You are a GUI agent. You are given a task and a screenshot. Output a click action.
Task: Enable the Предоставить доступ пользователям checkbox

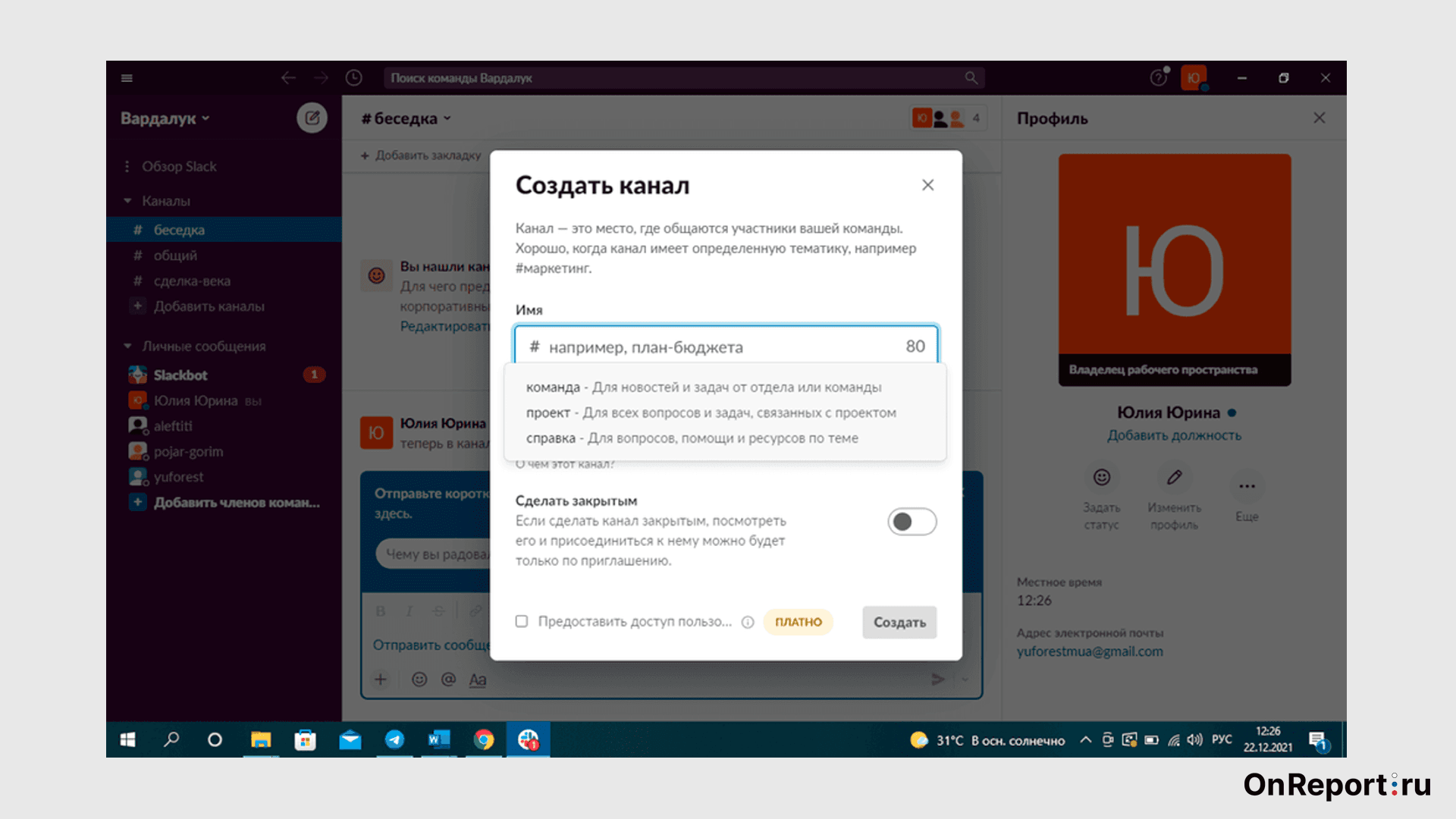tap(521, 622)
